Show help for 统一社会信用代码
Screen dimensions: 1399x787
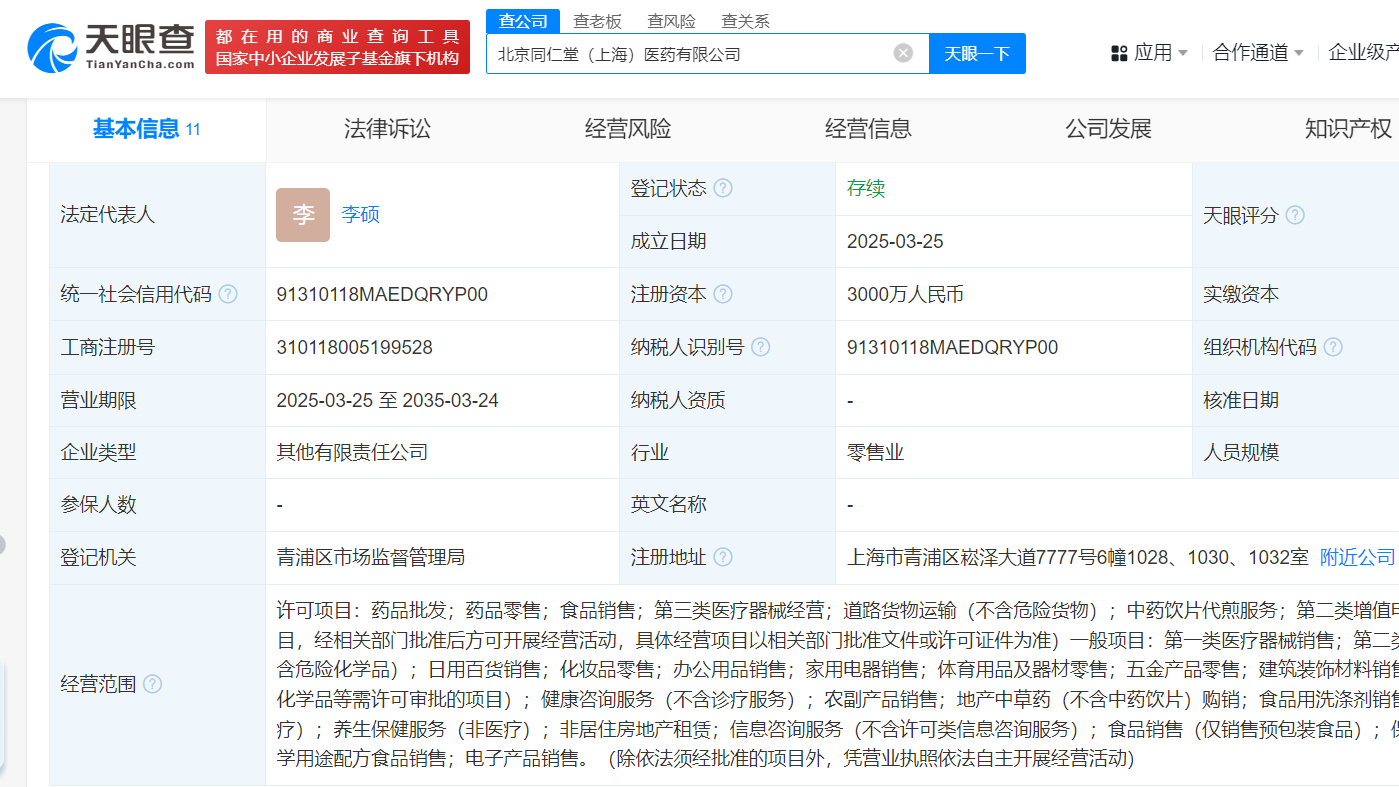[228, 294]
